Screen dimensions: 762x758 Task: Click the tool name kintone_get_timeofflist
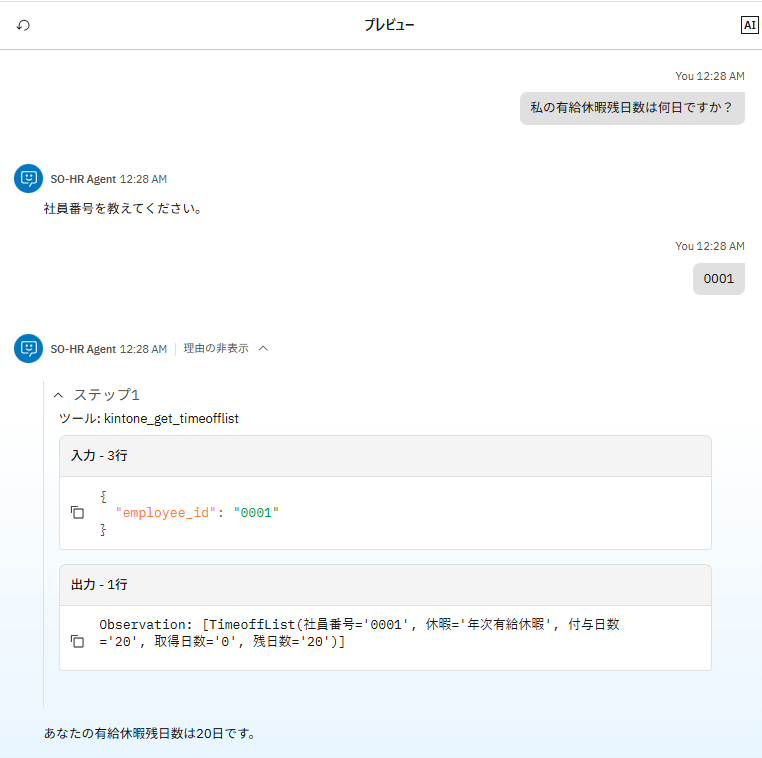[171, 418]
